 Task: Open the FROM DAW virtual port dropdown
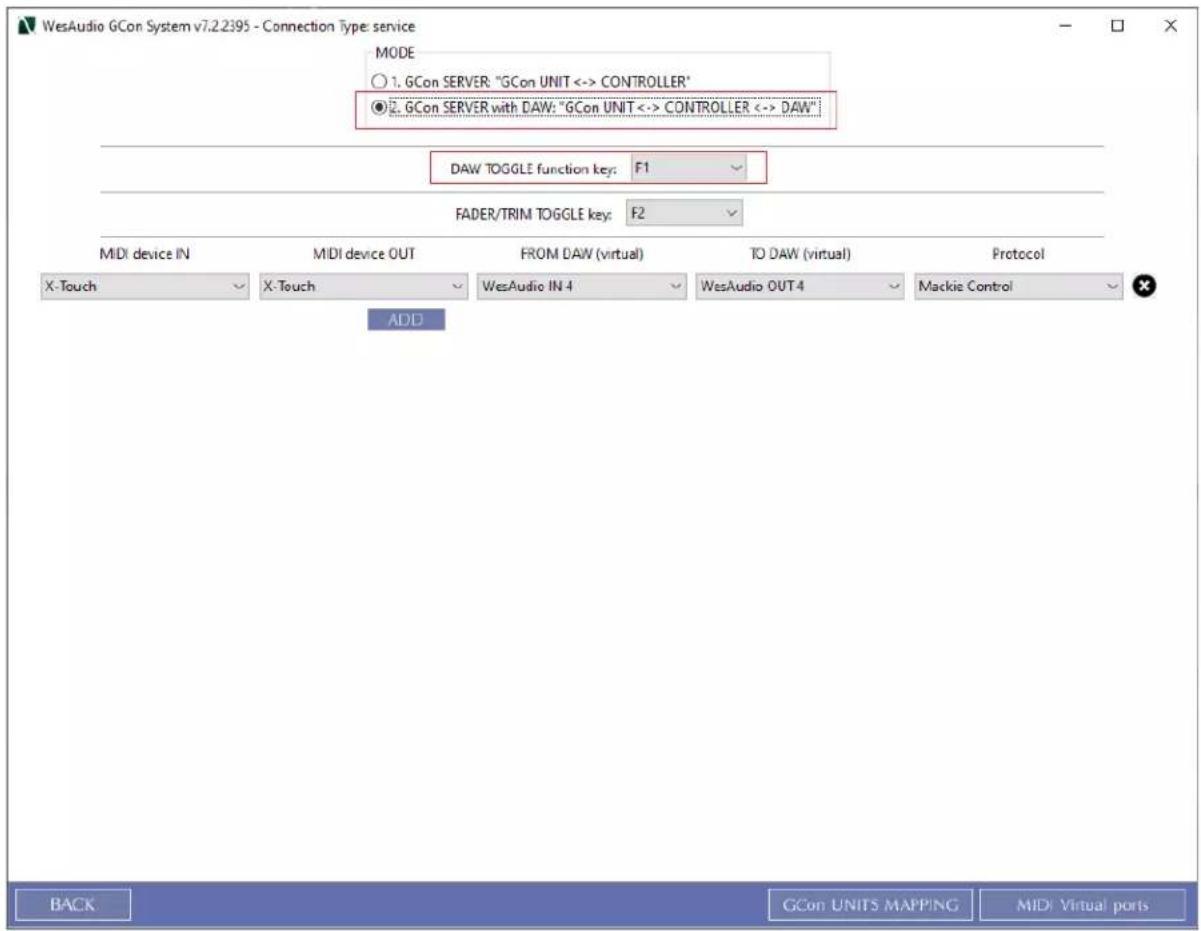580,287
